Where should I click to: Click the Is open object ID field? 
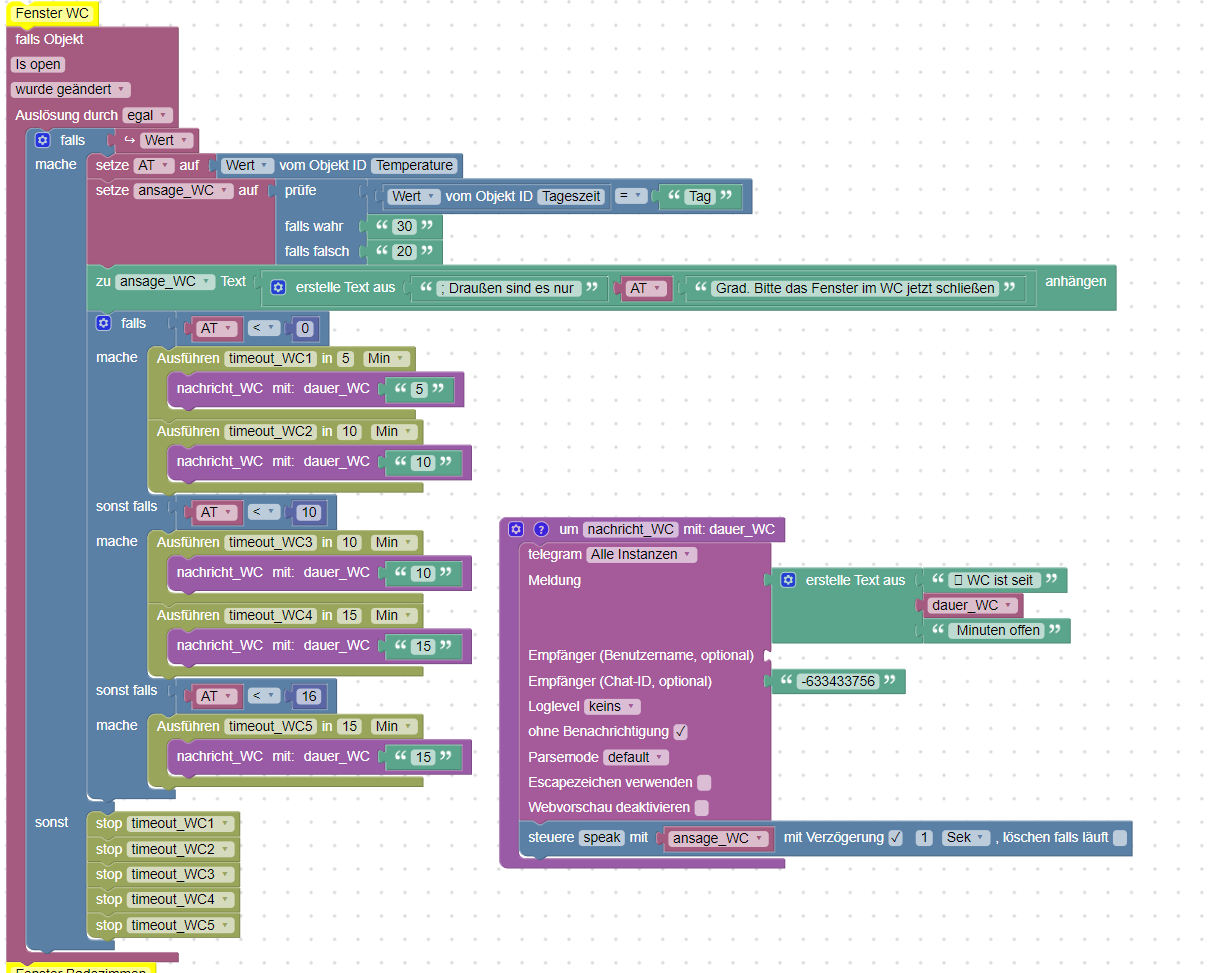[38, 64]
